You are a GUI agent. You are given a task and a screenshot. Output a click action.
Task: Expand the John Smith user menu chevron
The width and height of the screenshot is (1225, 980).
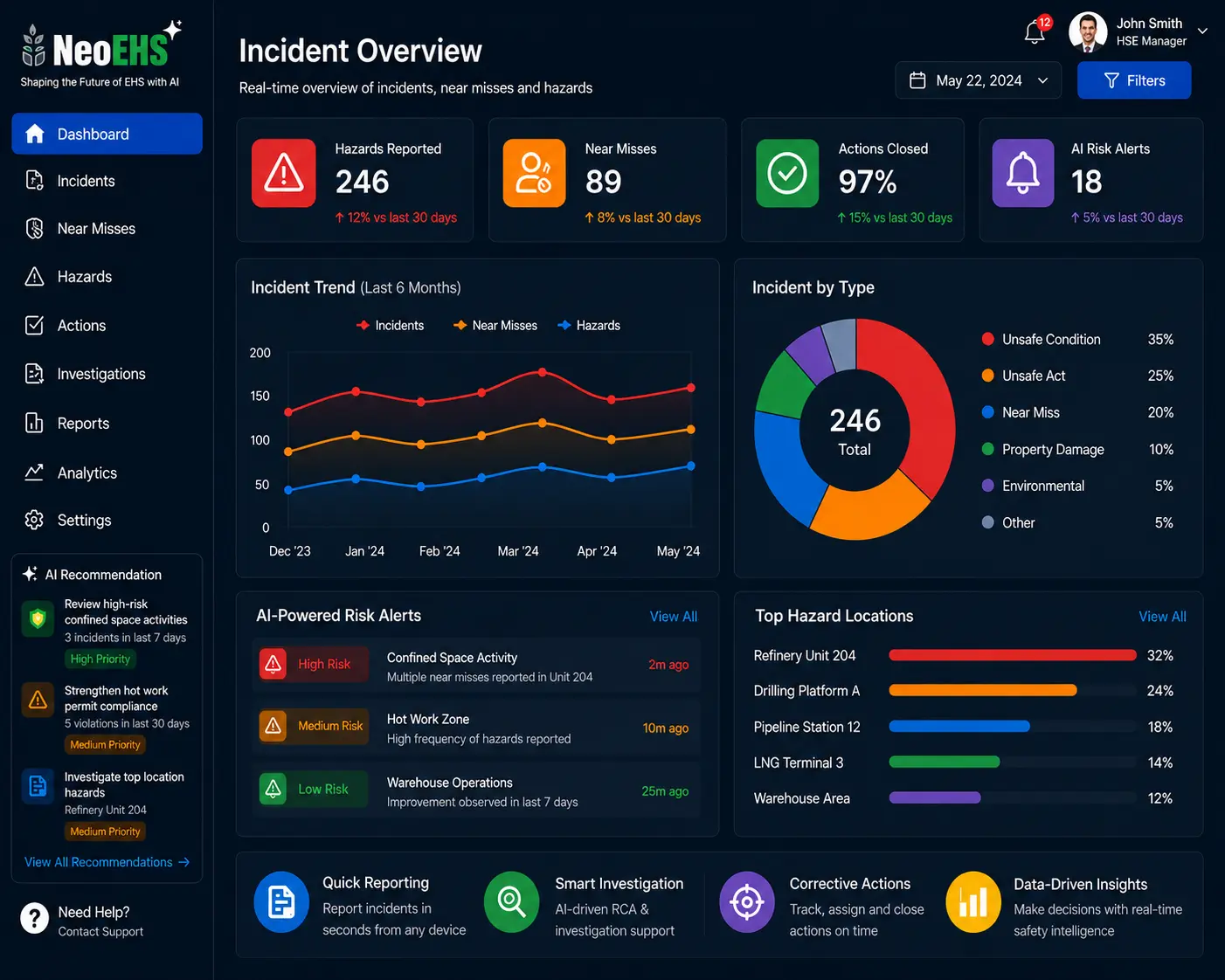coord(1202,31)
